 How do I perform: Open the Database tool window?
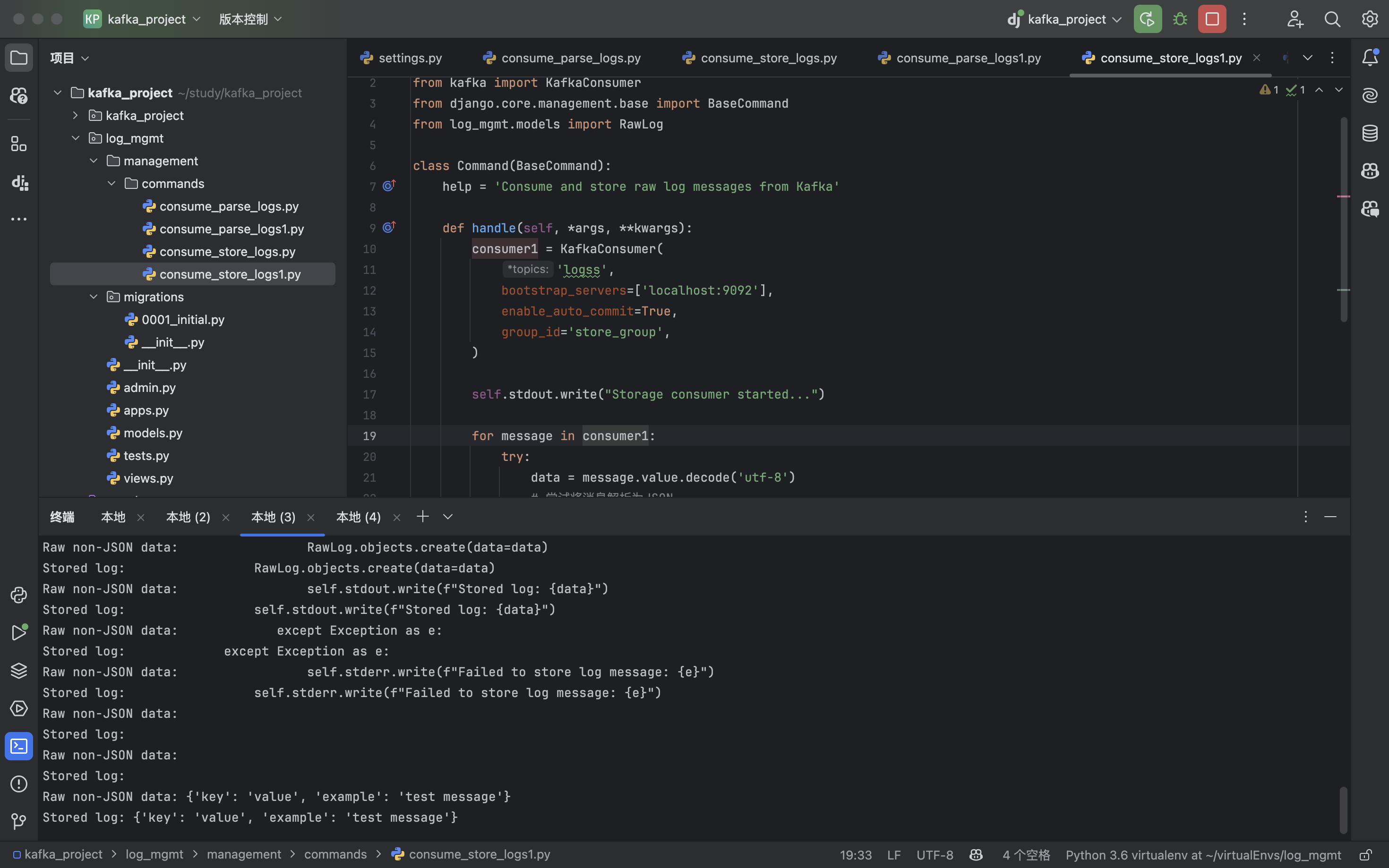point(1370,133)
